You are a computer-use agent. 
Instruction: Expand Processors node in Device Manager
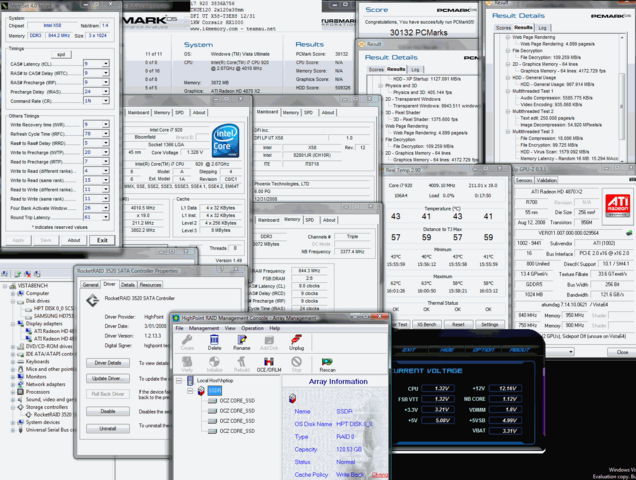[x=13, y=392]
